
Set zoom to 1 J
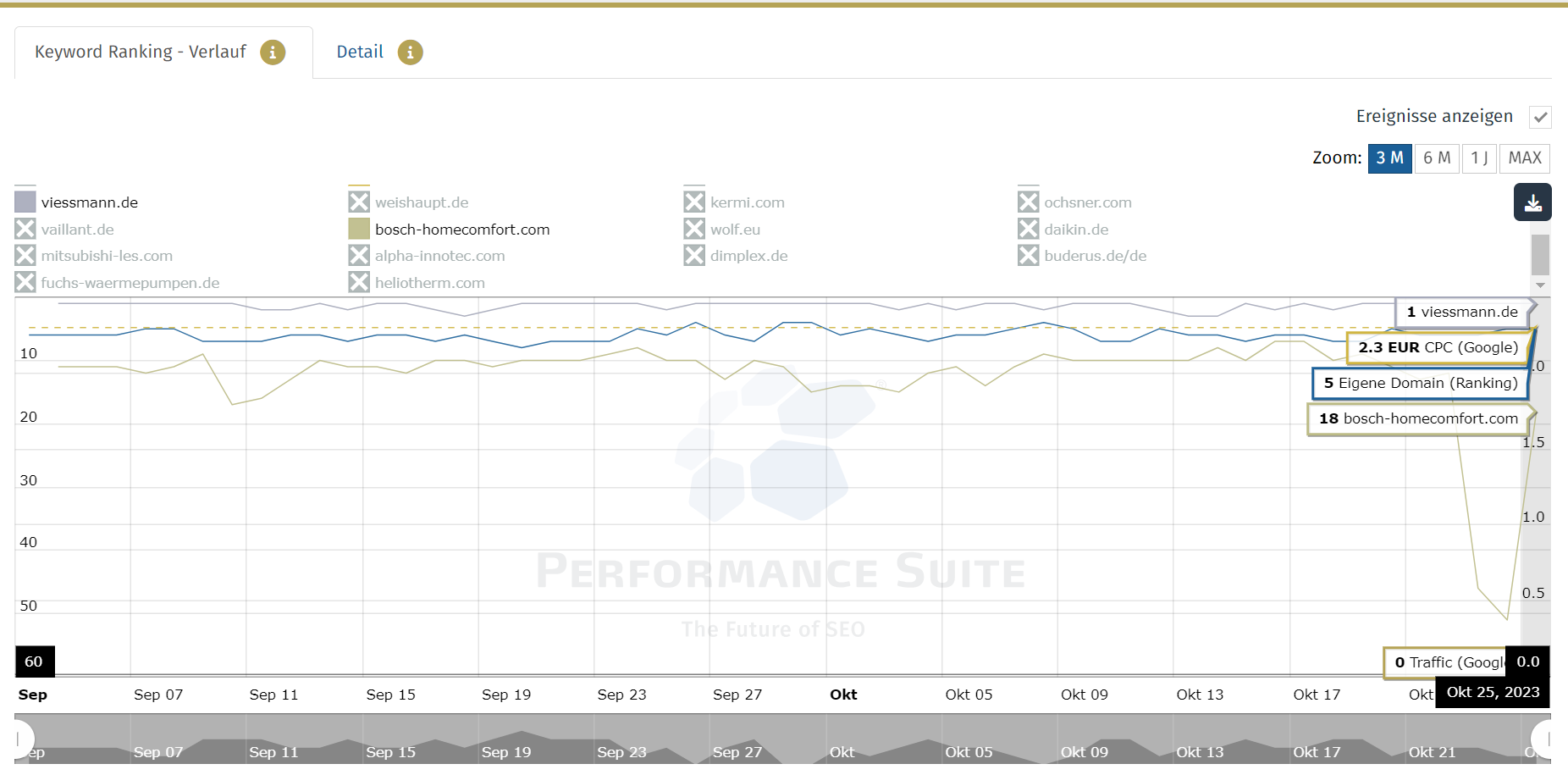[1479, 158]
